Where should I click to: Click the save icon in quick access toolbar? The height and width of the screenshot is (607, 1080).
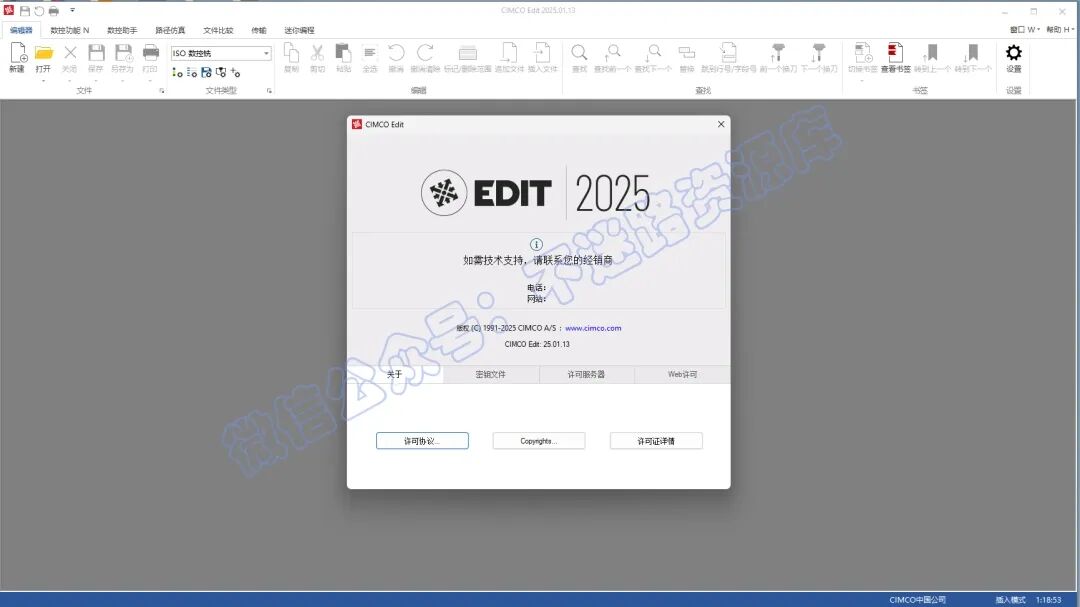(x=25, y=11)
